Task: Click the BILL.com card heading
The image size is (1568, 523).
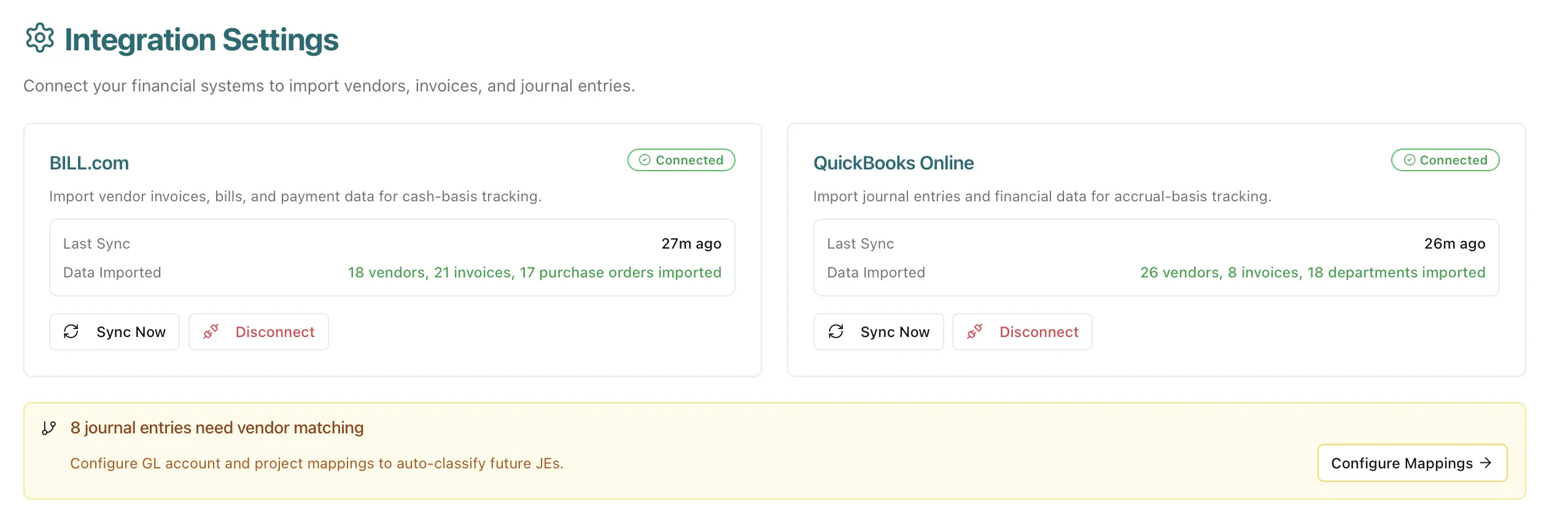Action: 89,163
